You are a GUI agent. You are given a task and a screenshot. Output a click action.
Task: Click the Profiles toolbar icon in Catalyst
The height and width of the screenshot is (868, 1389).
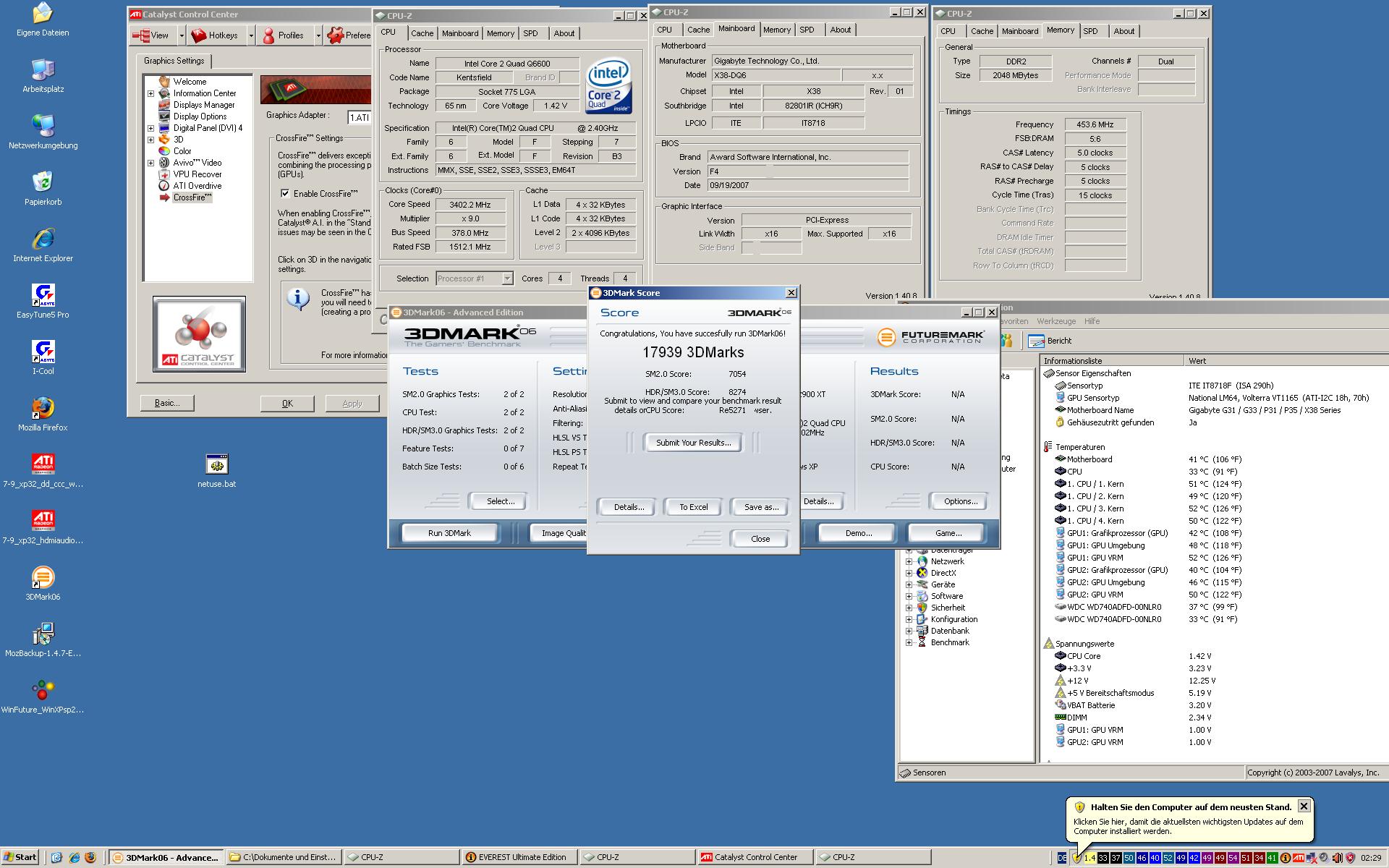tap(268, 35)
